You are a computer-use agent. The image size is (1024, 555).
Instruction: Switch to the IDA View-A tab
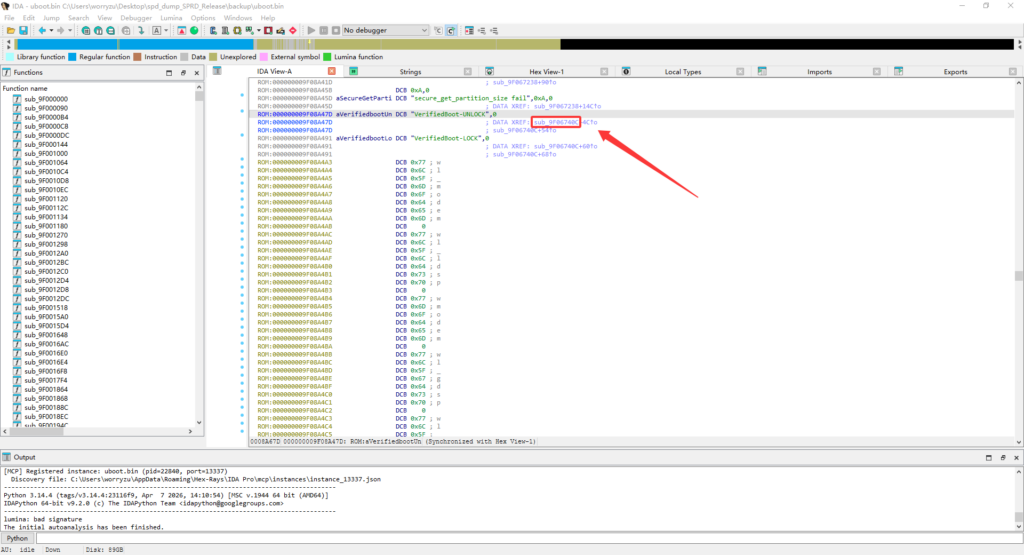tap(274, 72)
